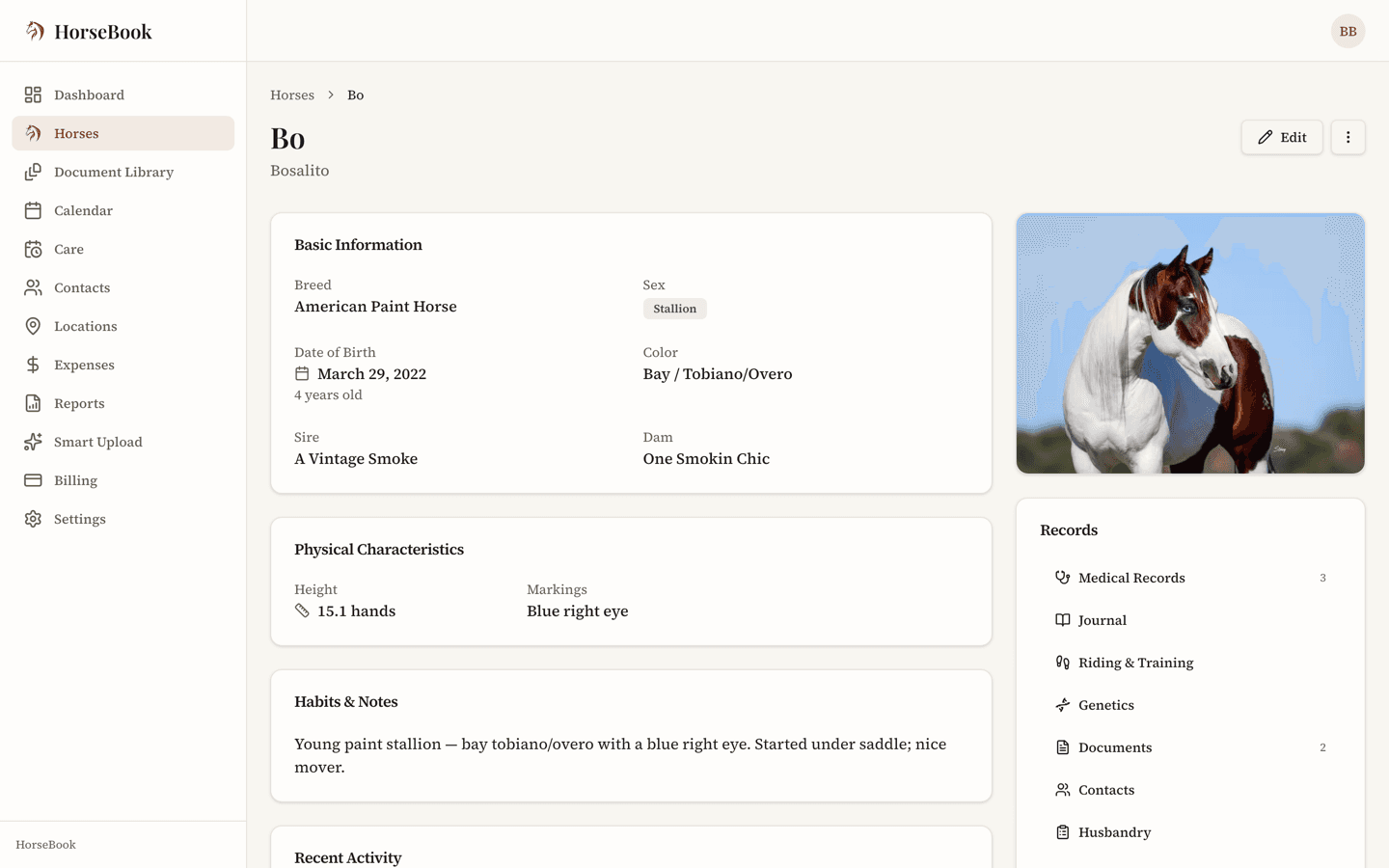This screenshot has height=868, width=1389.
Task: Click the Medical Records count badge 3
Action: 1322,578
